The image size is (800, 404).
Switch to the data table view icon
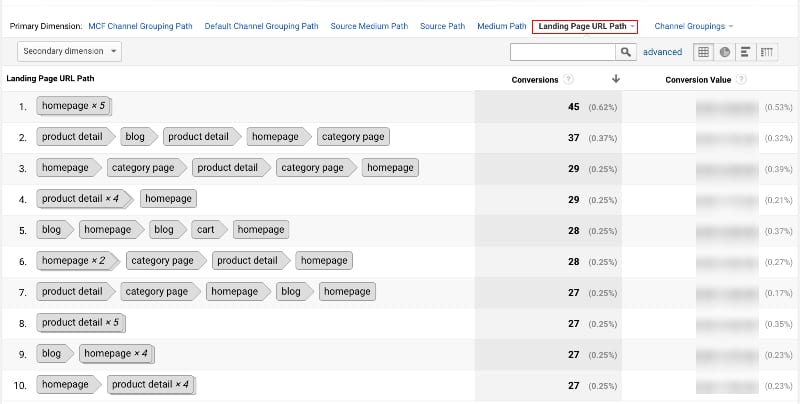(703, 52)
